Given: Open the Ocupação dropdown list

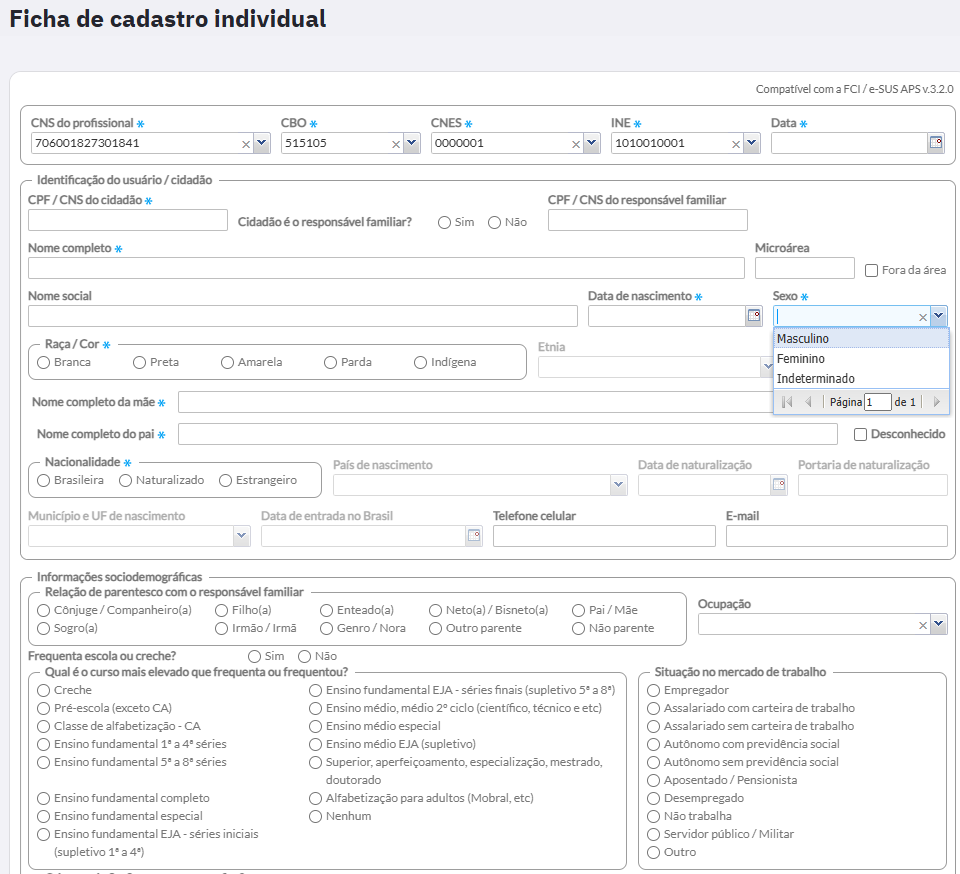Looking at the screenshot, I should (939, 624).
